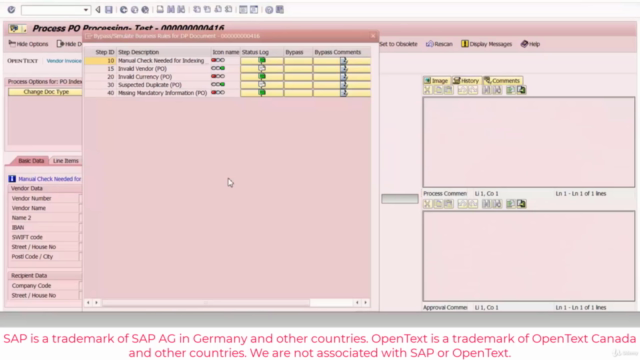640x360 pixels.
Task: Open status log for Invalid Currency row
Action: coord(262,77)
